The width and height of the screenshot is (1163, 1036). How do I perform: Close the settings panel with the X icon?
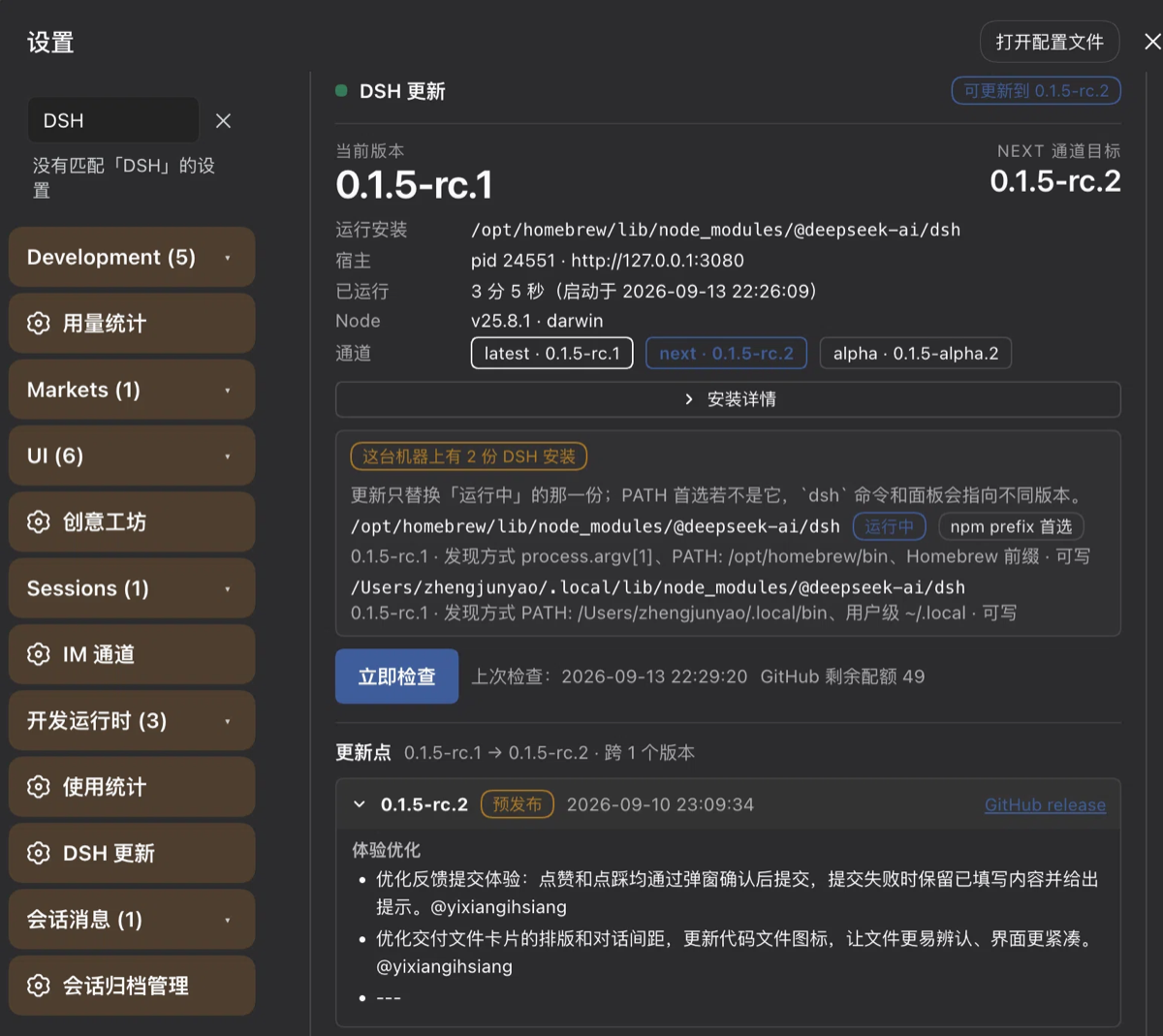(x=1152, y=42)
